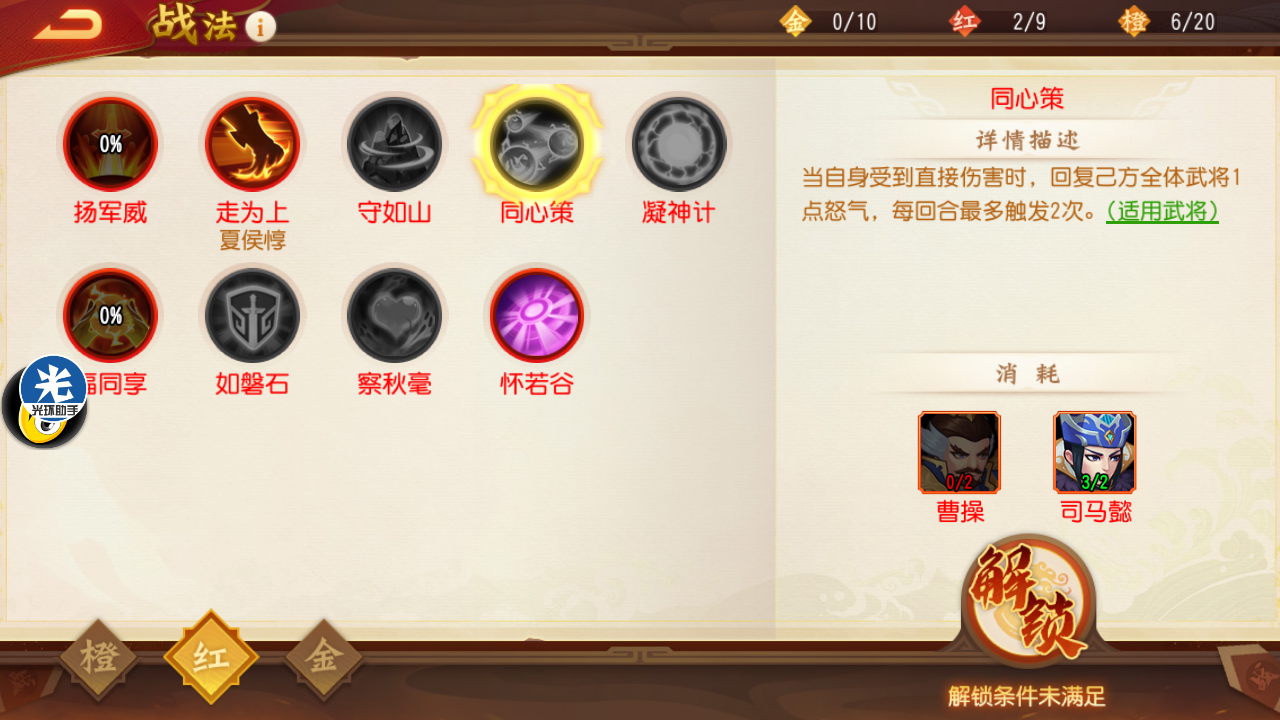Choose the 福同享 tactic with 0% label

pyautogui.click(x=110, y=316)
